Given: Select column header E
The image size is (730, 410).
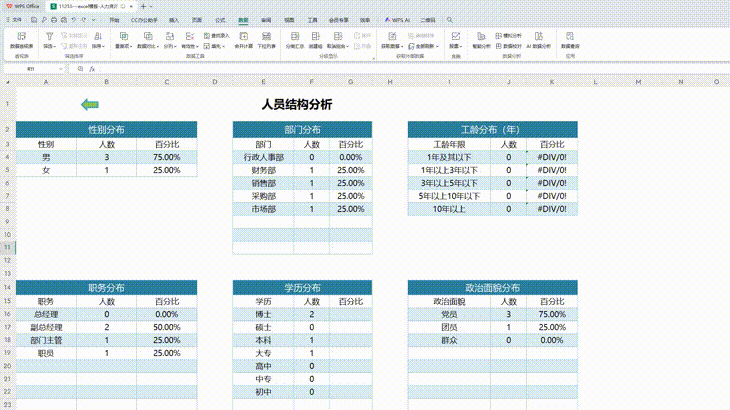Looking at the screenshot, I should [264, 82].
